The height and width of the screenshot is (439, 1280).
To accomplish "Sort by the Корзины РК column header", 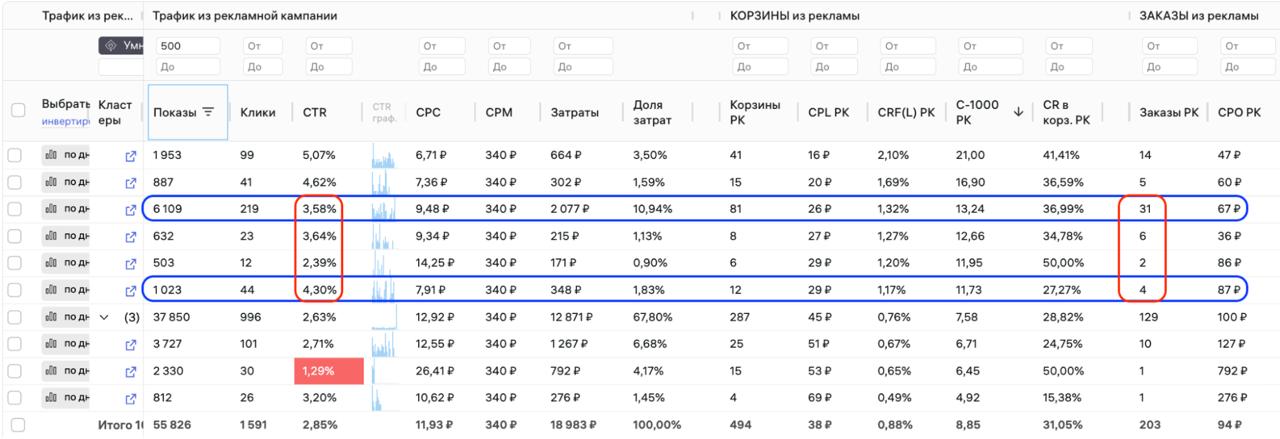I will [x=755, y=112].
